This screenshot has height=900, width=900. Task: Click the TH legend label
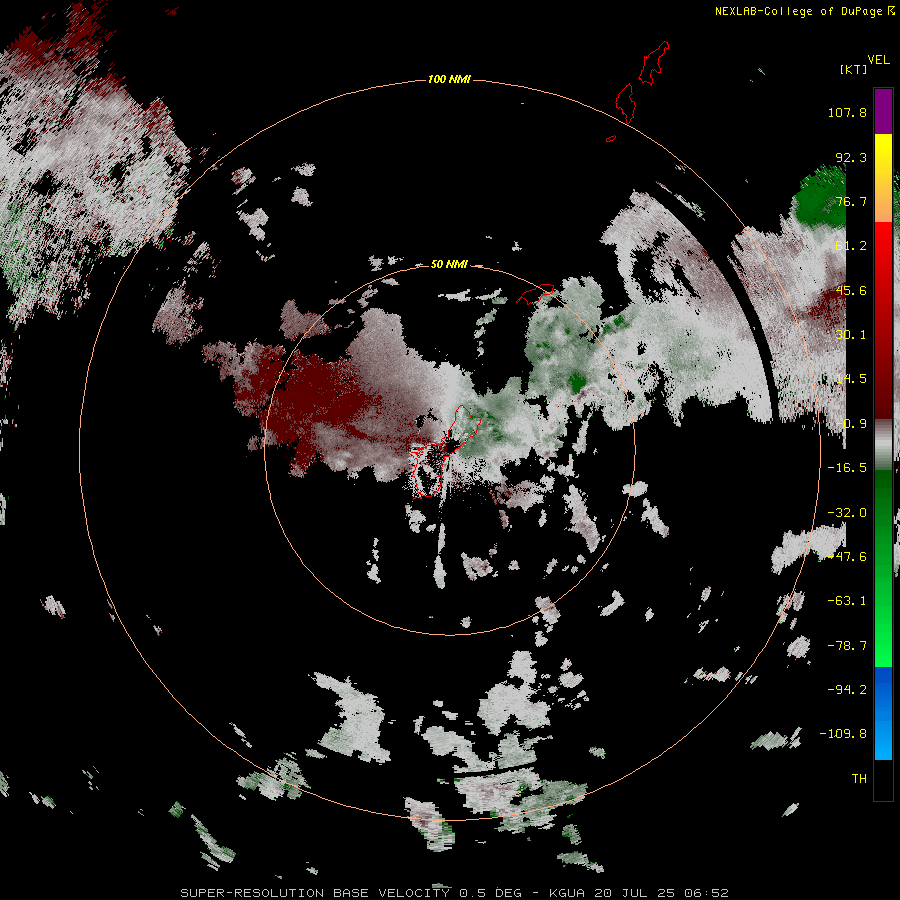coord(859,778)
